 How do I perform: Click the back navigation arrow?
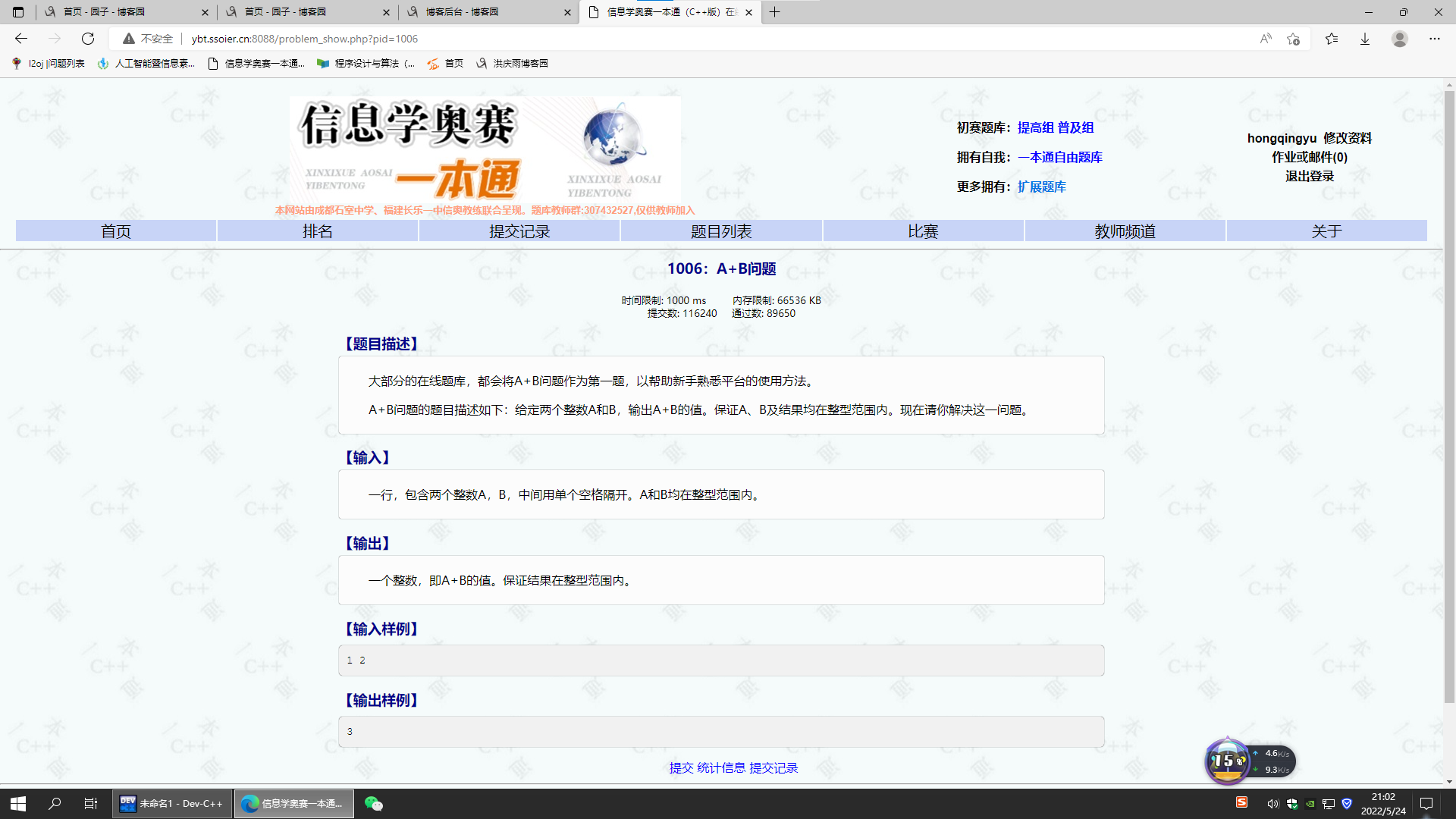click(x=21, y=39)
